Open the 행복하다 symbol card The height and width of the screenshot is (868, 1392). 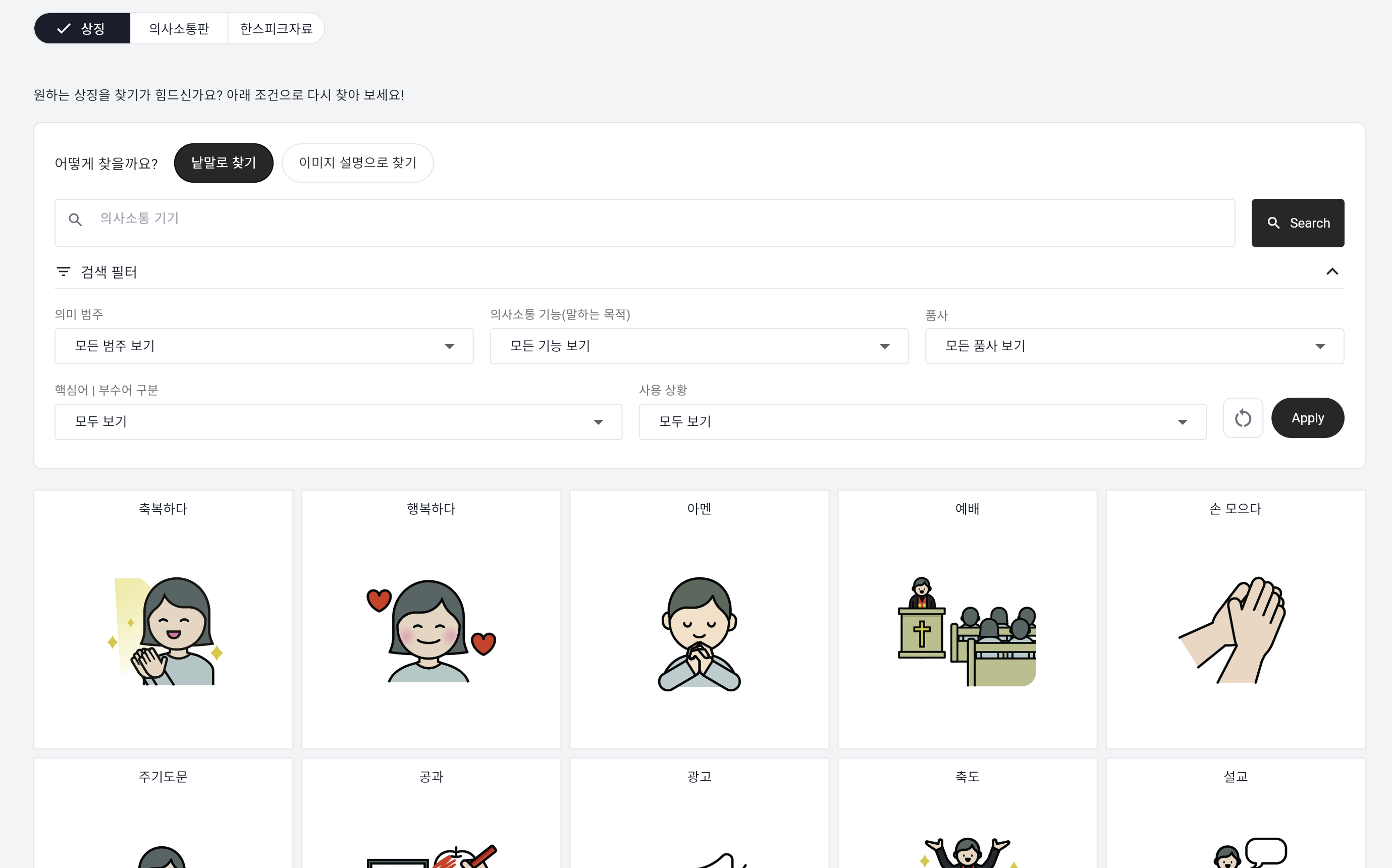431,619
